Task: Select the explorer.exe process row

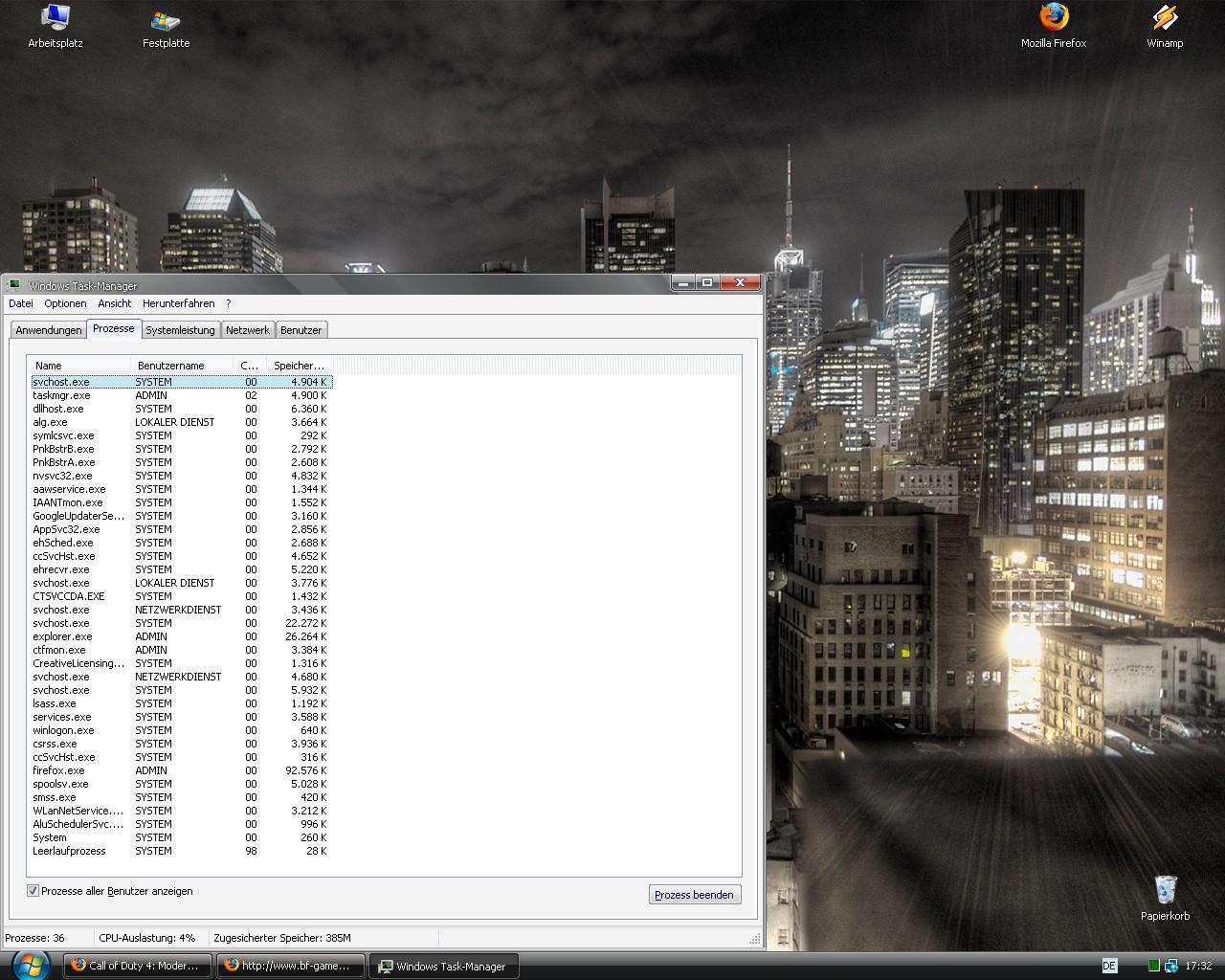Action: pyautogui.click(x=180, y=636)
